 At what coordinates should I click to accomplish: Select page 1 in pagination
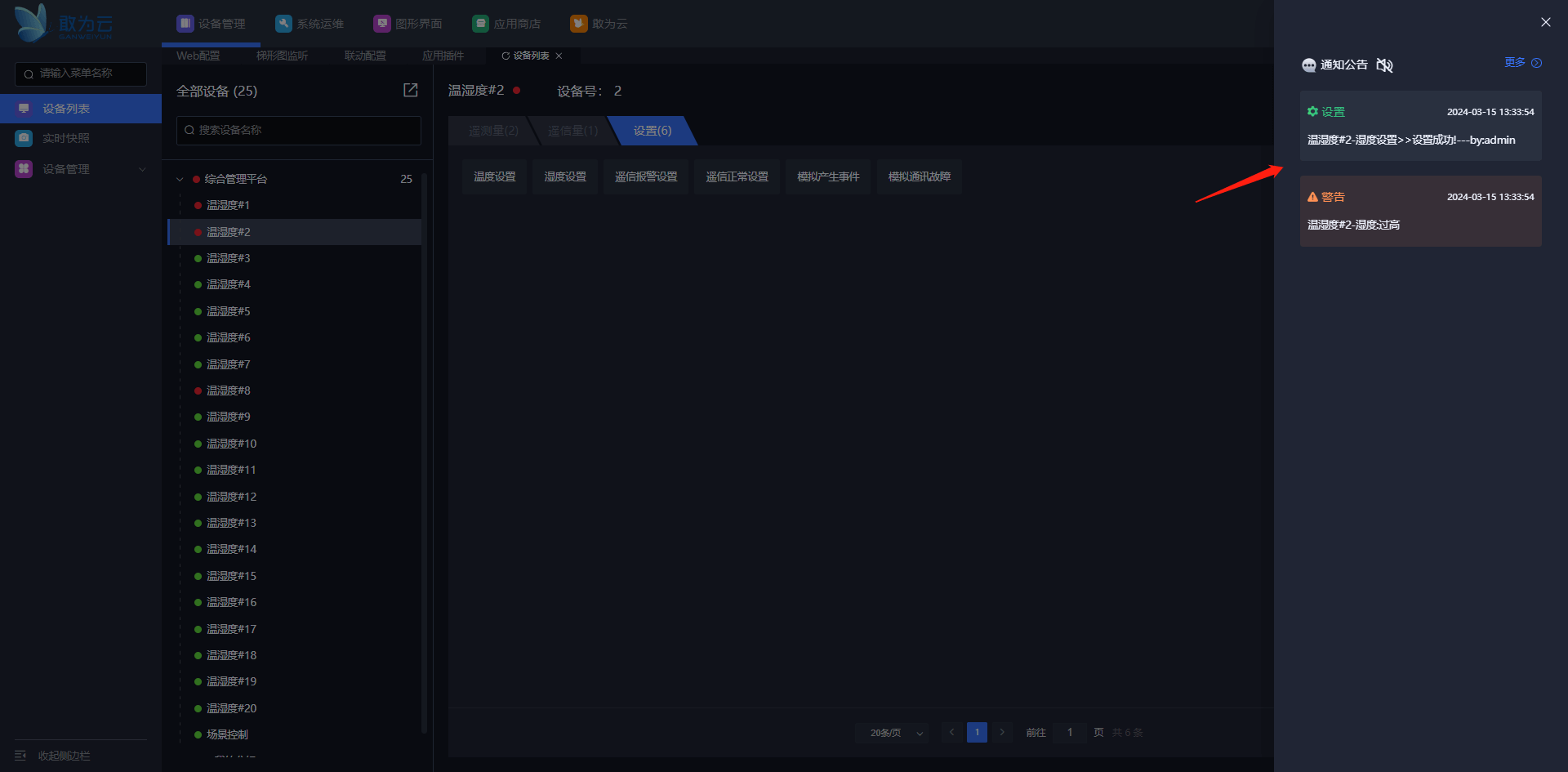(x=977, y=733)
